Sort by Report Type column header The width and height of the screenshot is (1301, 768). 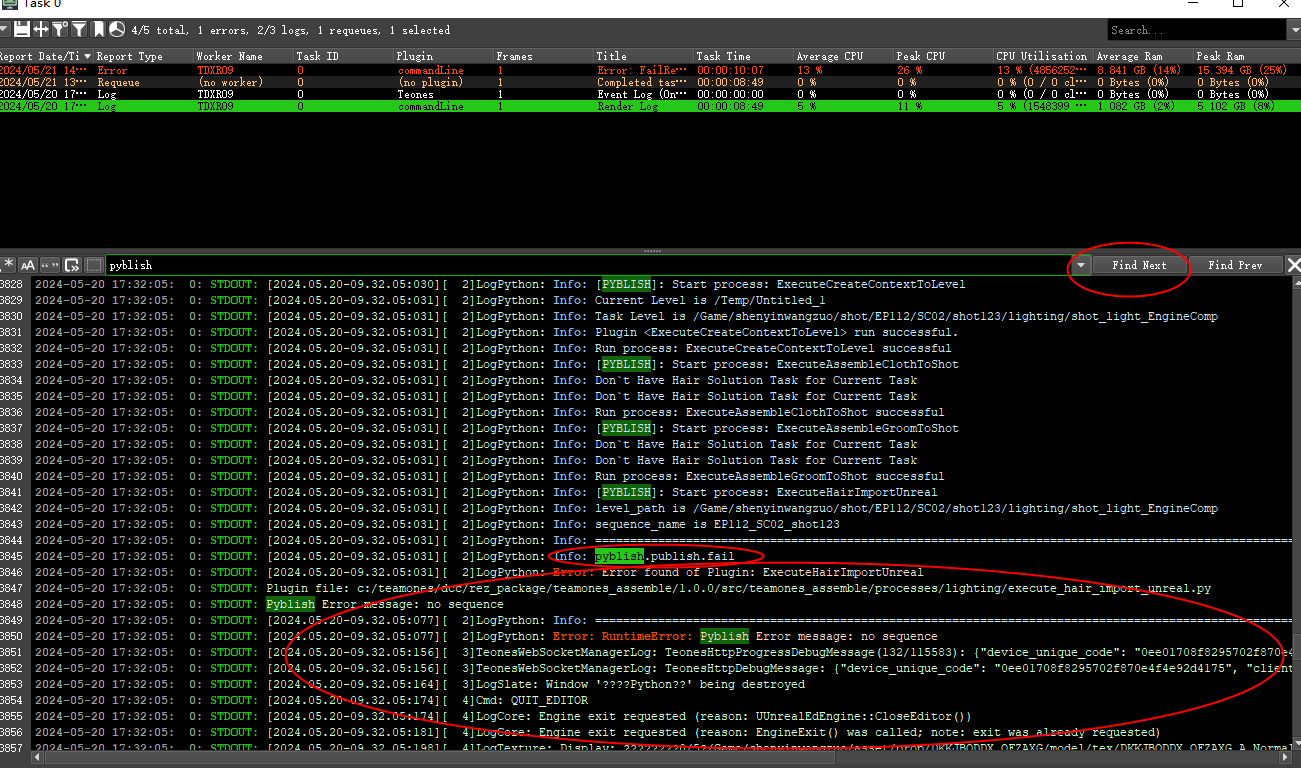(x=130, y=56)
